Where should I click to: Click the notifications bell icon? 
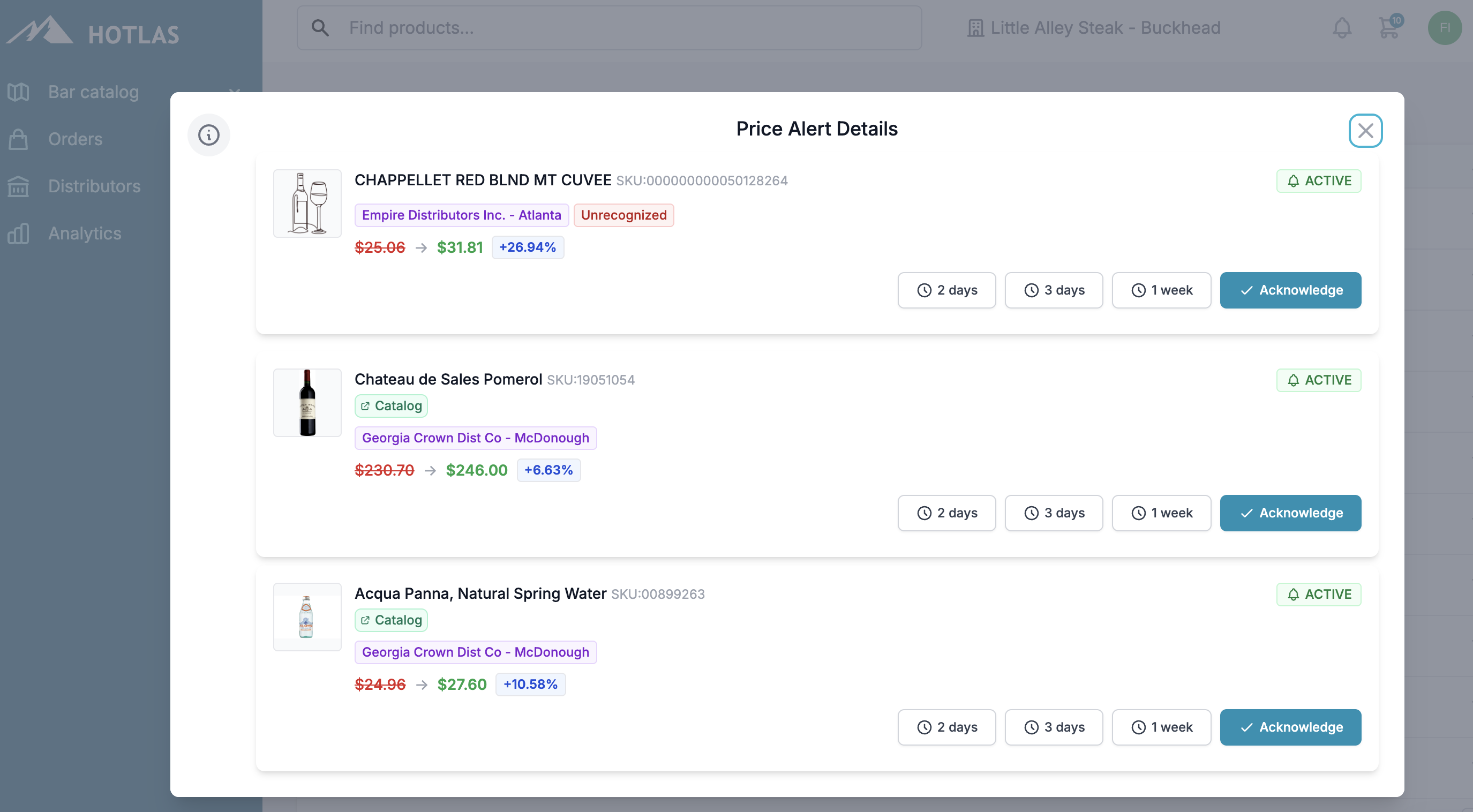[1343, 27]
